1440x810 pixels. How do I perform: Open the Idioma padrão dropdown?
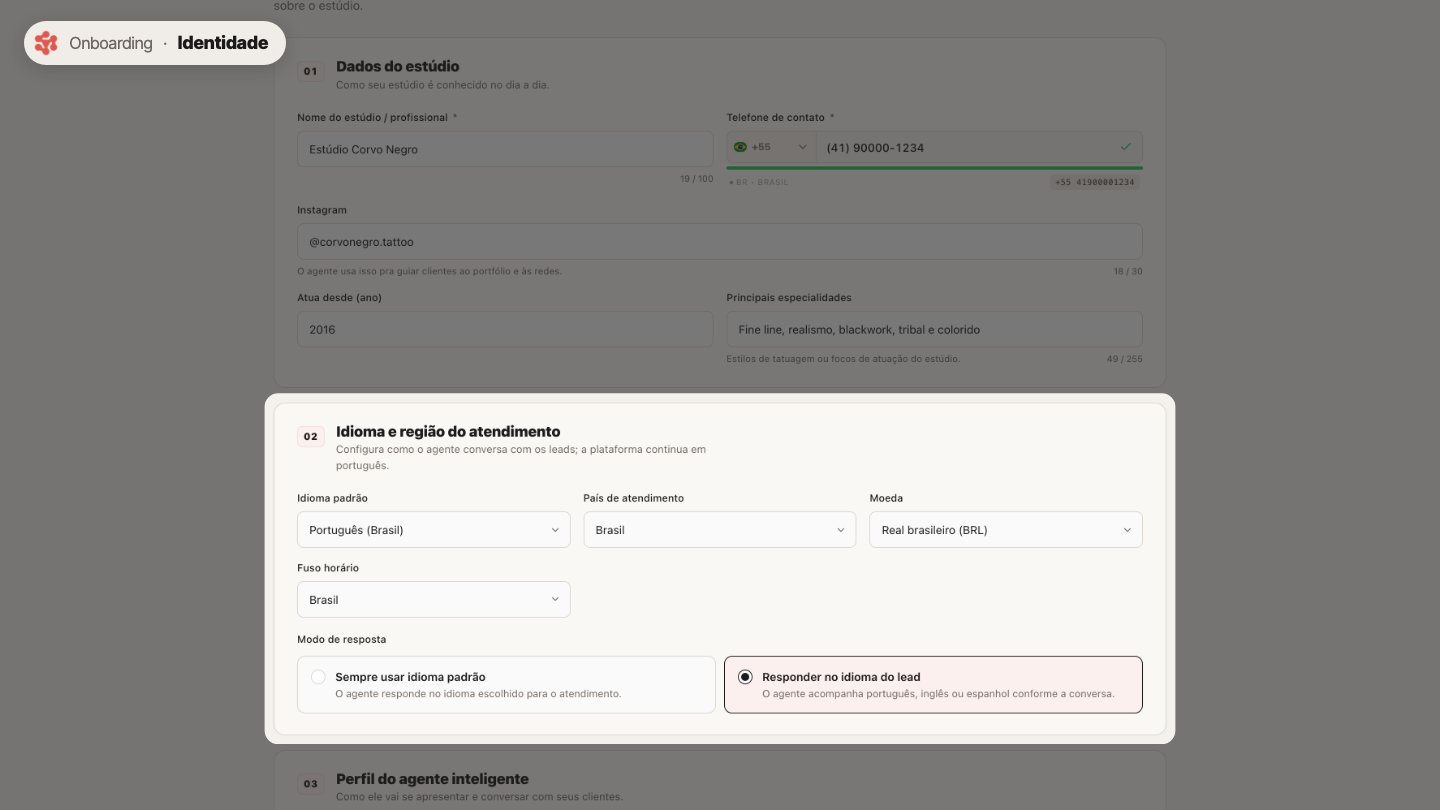(434, 530)
